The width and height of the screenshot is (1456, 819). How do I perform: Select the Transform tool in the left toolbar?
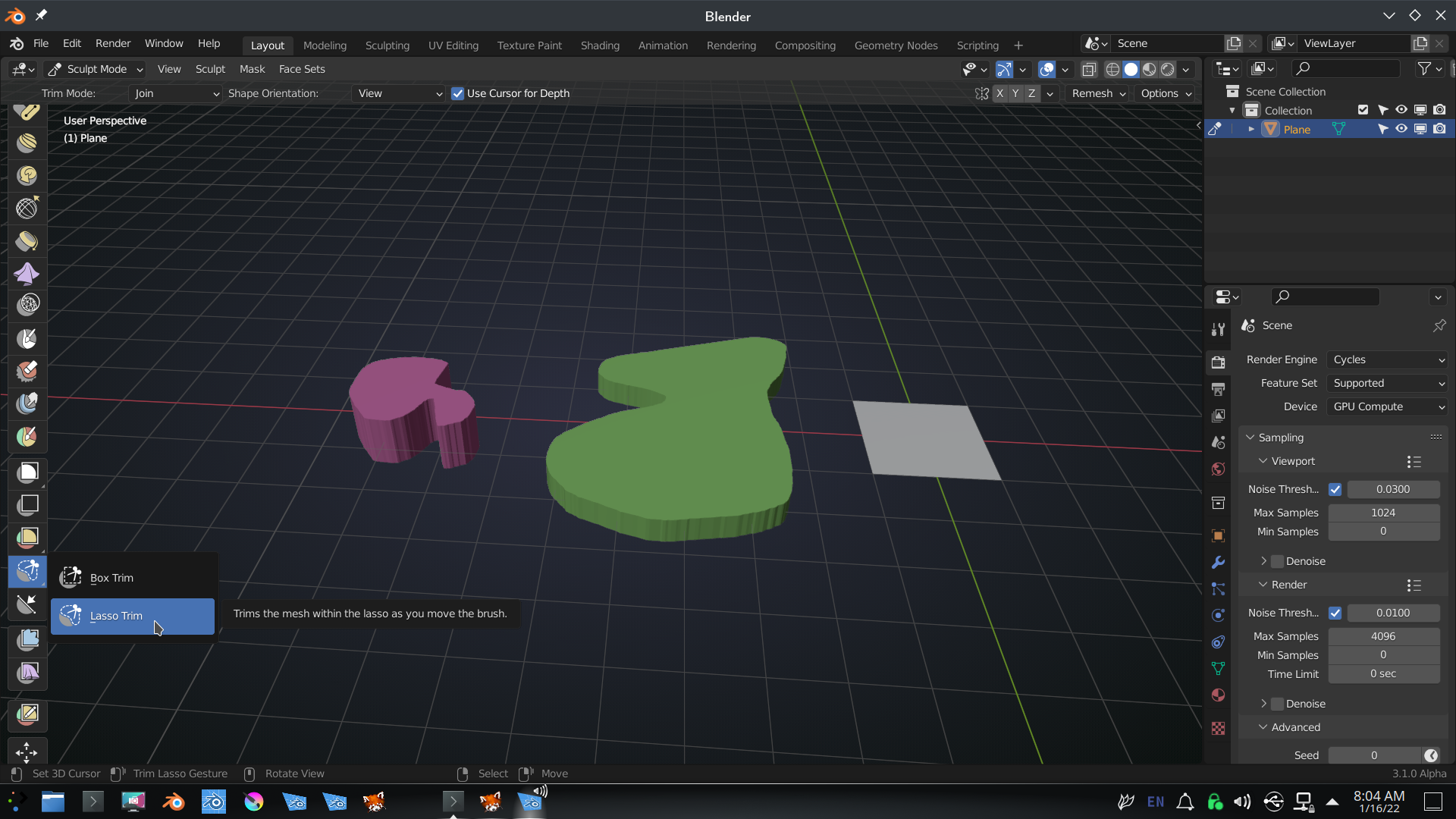(27, 752)
